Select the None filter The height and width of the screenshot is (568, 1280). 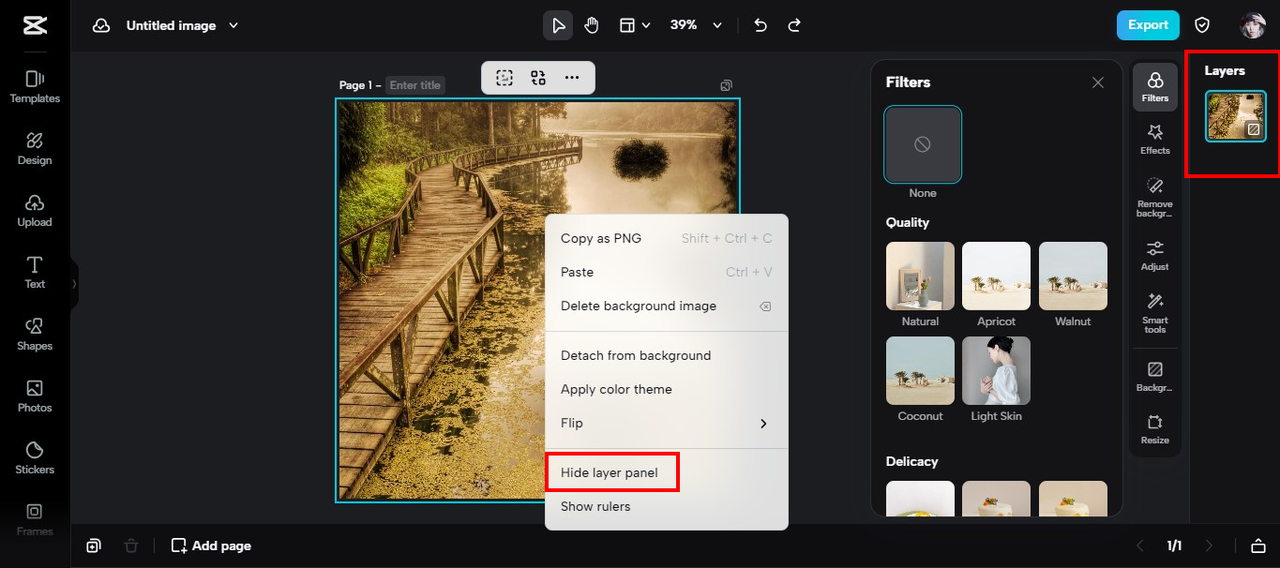point(923,145)
